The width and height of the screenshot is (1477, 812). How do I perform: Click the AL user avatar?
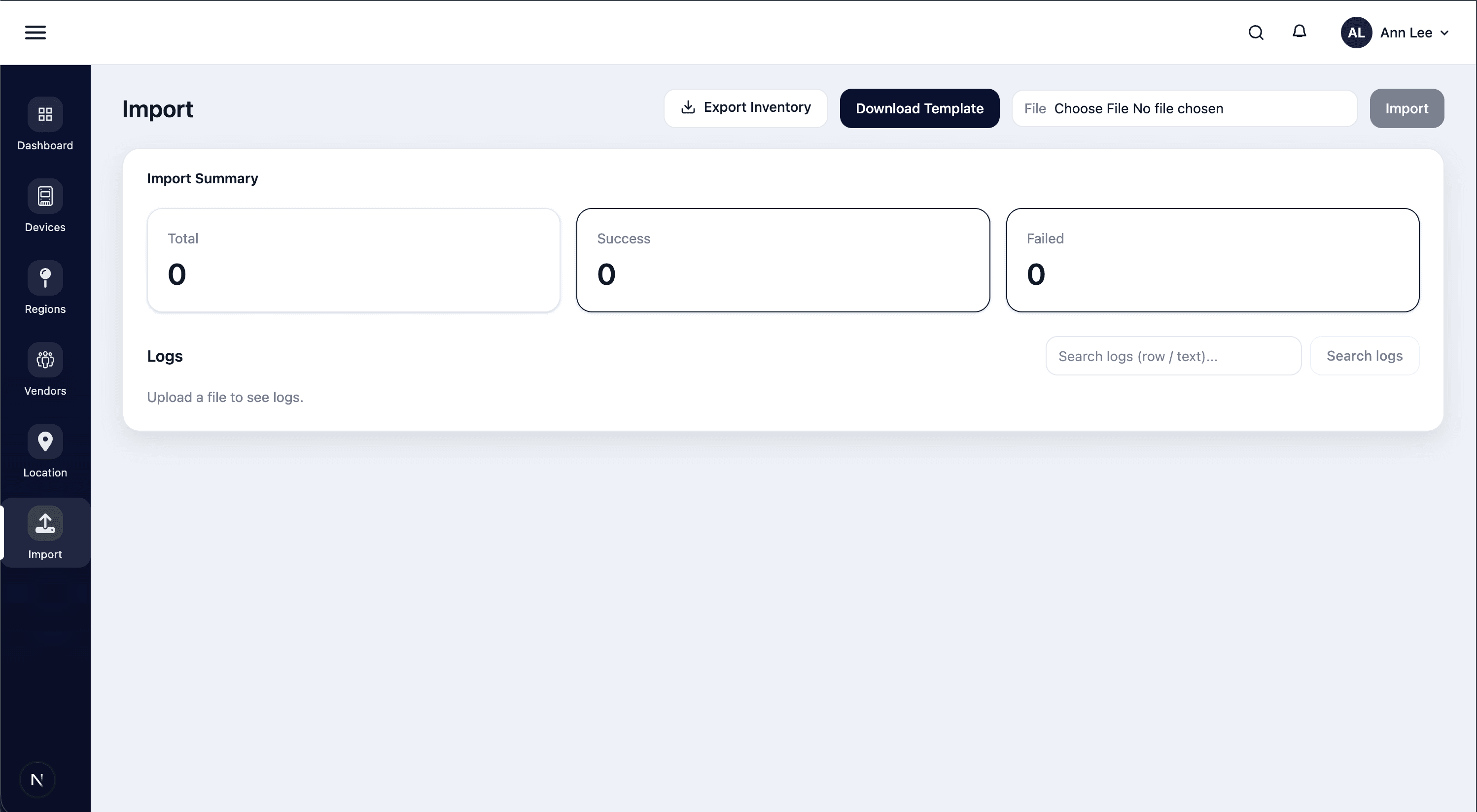tap(1355, 33)
